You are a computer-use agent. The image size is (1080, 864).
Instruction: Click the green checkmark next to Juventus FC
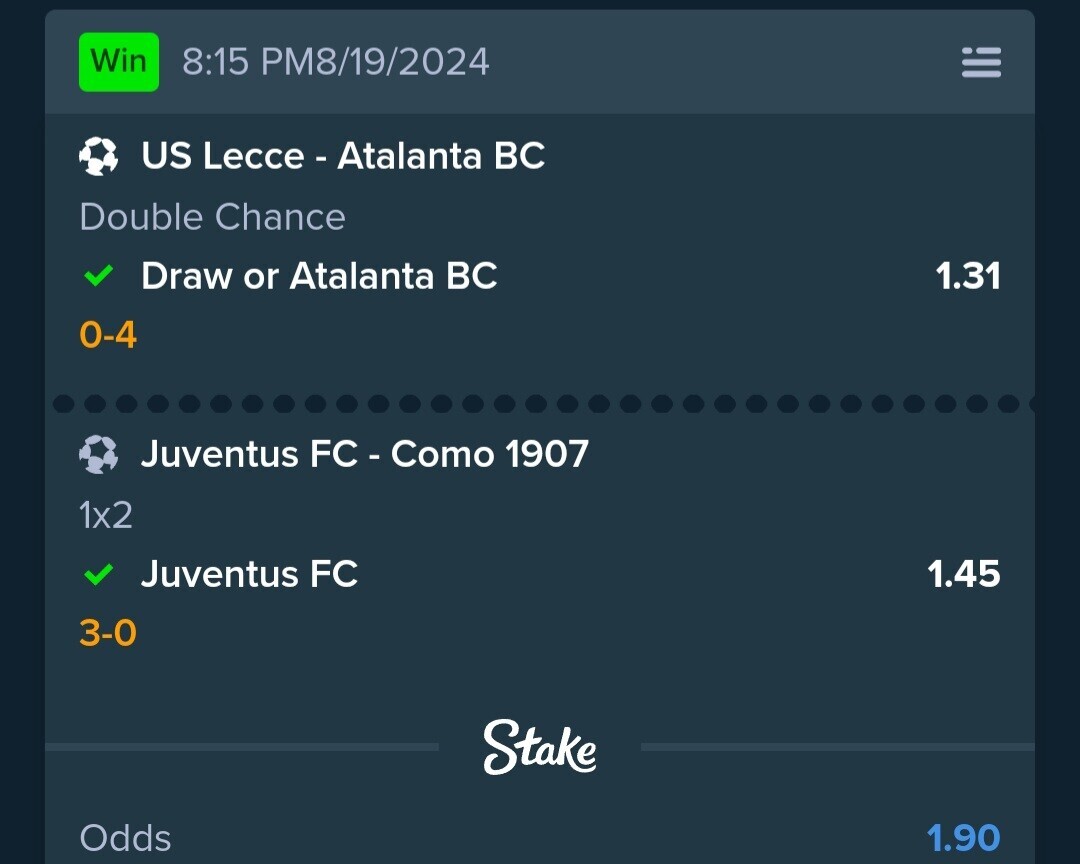coord(98,574)
